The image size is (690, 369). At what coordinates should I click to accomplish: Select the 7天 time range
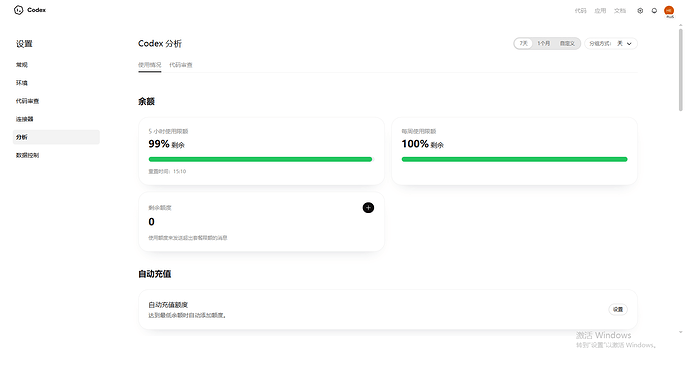524,44
